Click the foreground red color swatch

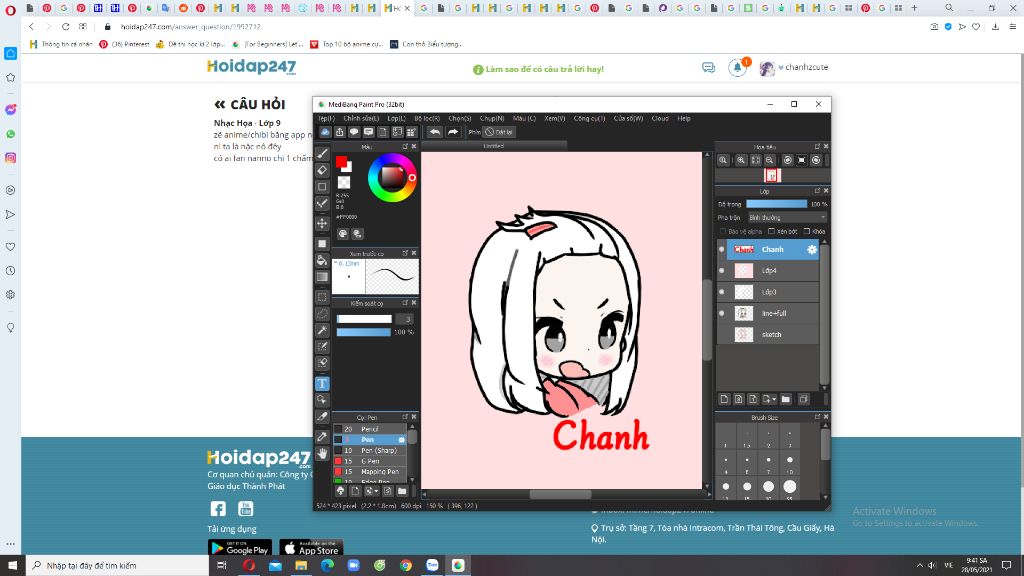click(x=340, y=161)
